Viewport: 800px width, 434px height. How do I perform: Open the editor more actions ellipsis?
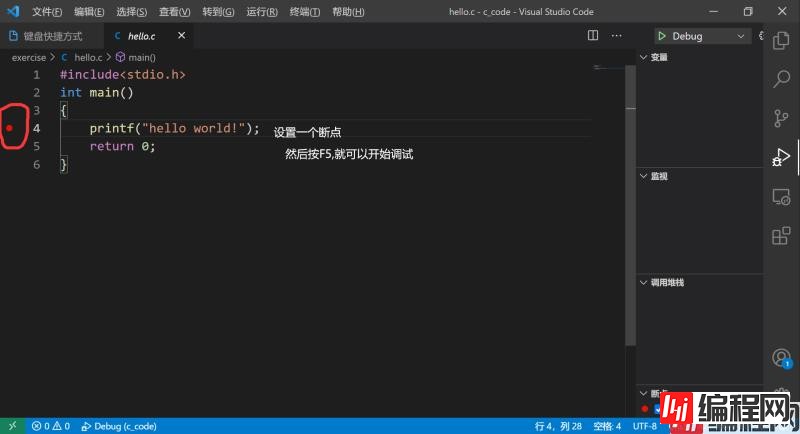coord(616,36)
